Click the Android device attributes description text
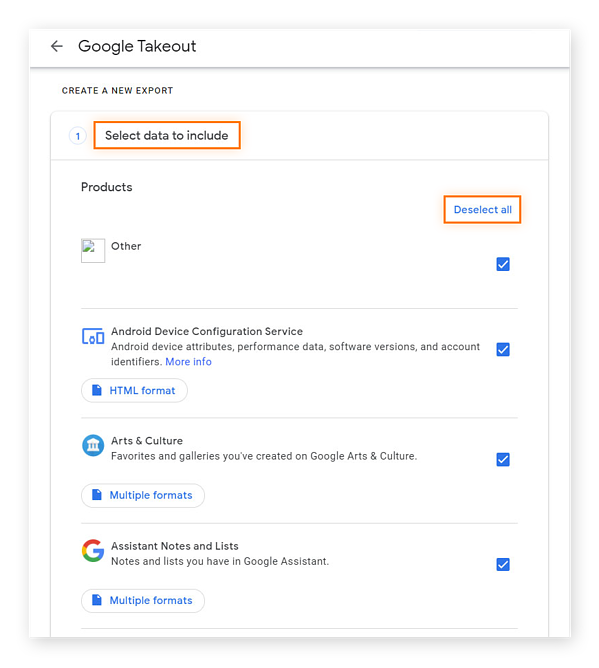 coord(295,354)
